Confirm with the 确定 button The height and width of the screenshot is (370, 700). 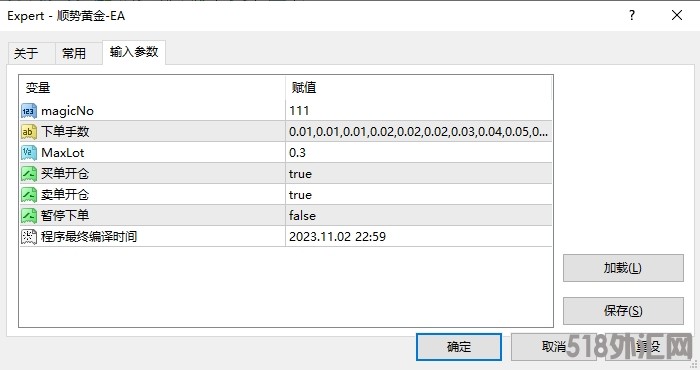click(459, 347)
